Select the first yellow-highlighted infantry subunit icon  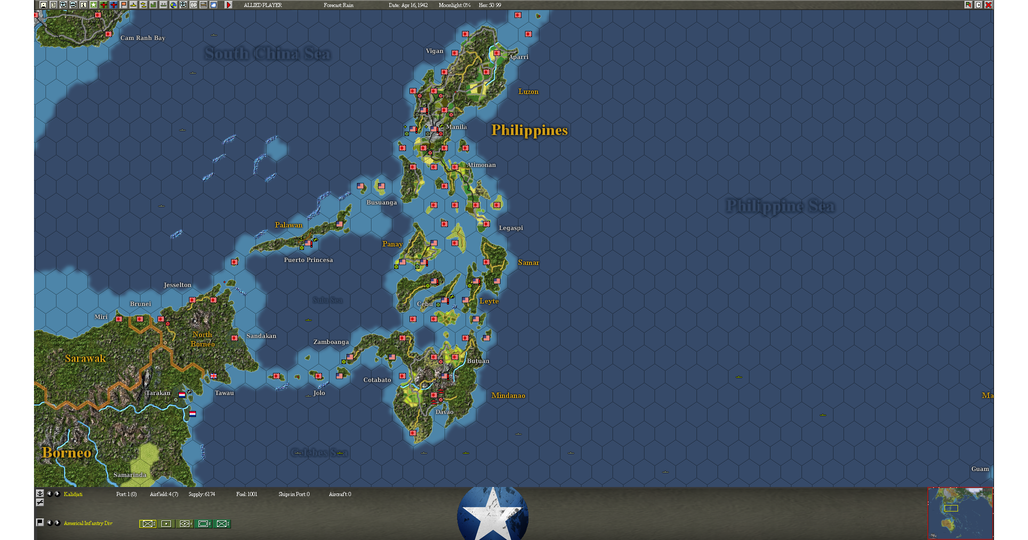click(148, 524)
